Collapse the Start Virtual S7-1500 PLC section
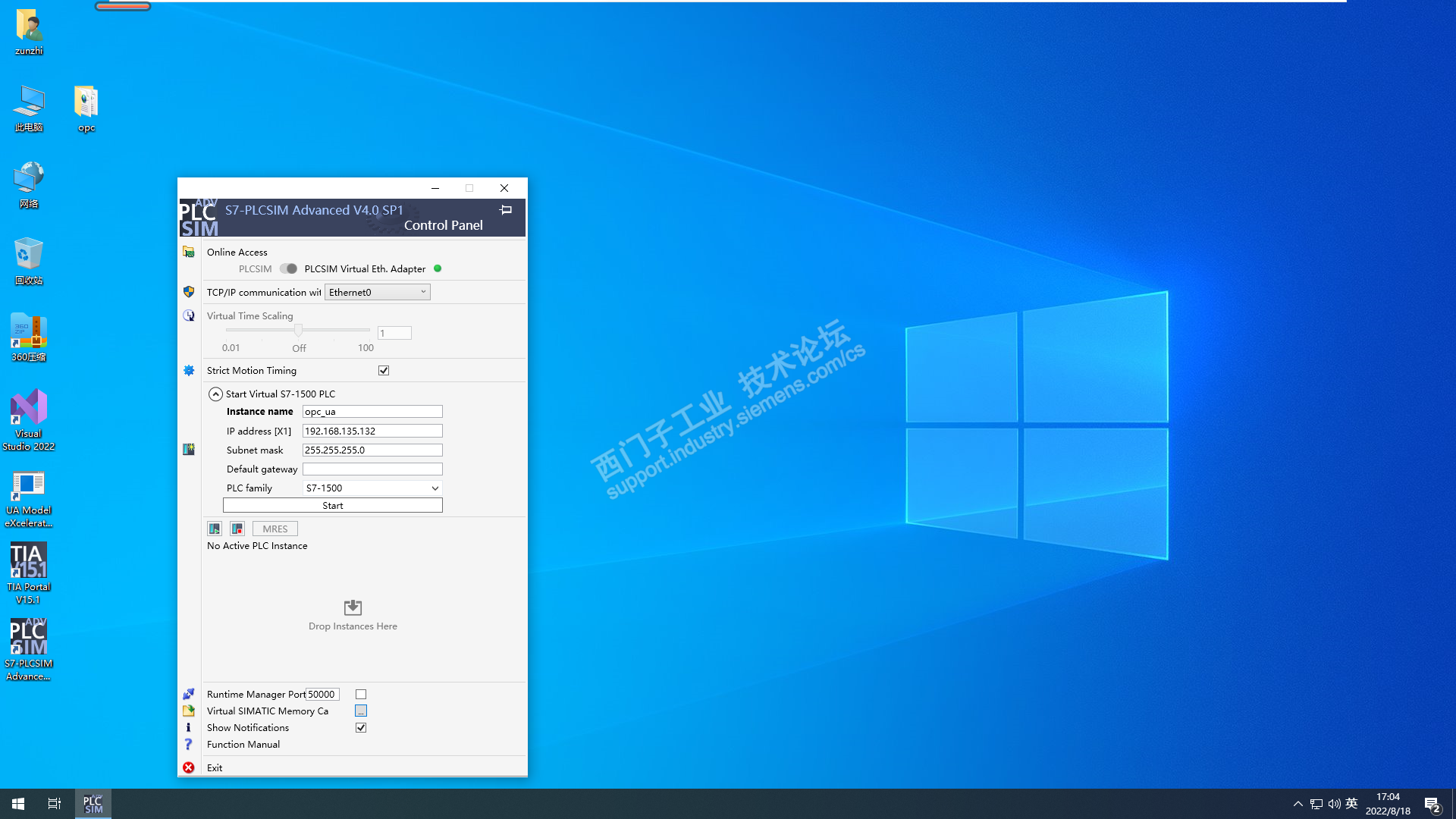The height and width of the screenshot is (819, 1456). click(215, 394)
